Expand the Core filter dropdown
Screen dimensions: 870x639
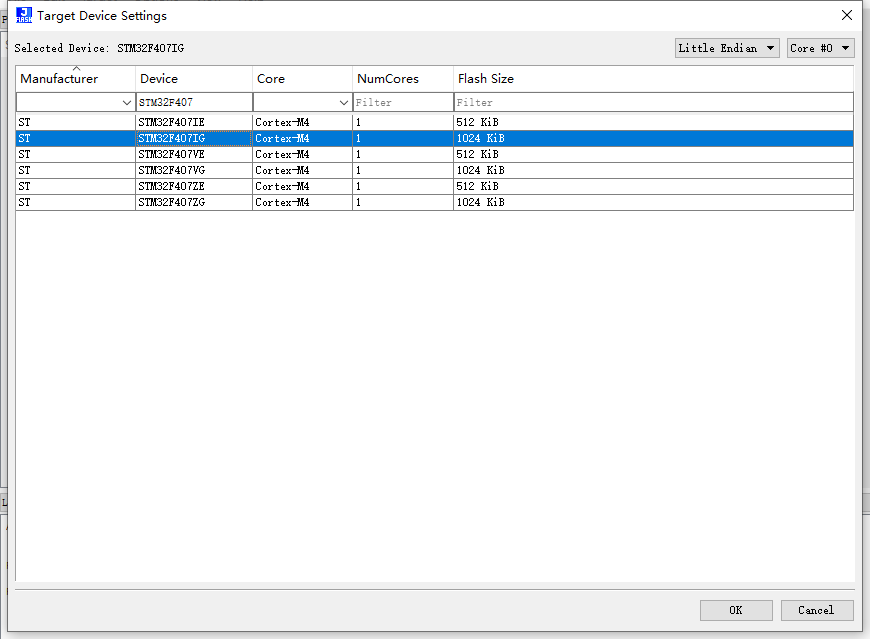343,103
